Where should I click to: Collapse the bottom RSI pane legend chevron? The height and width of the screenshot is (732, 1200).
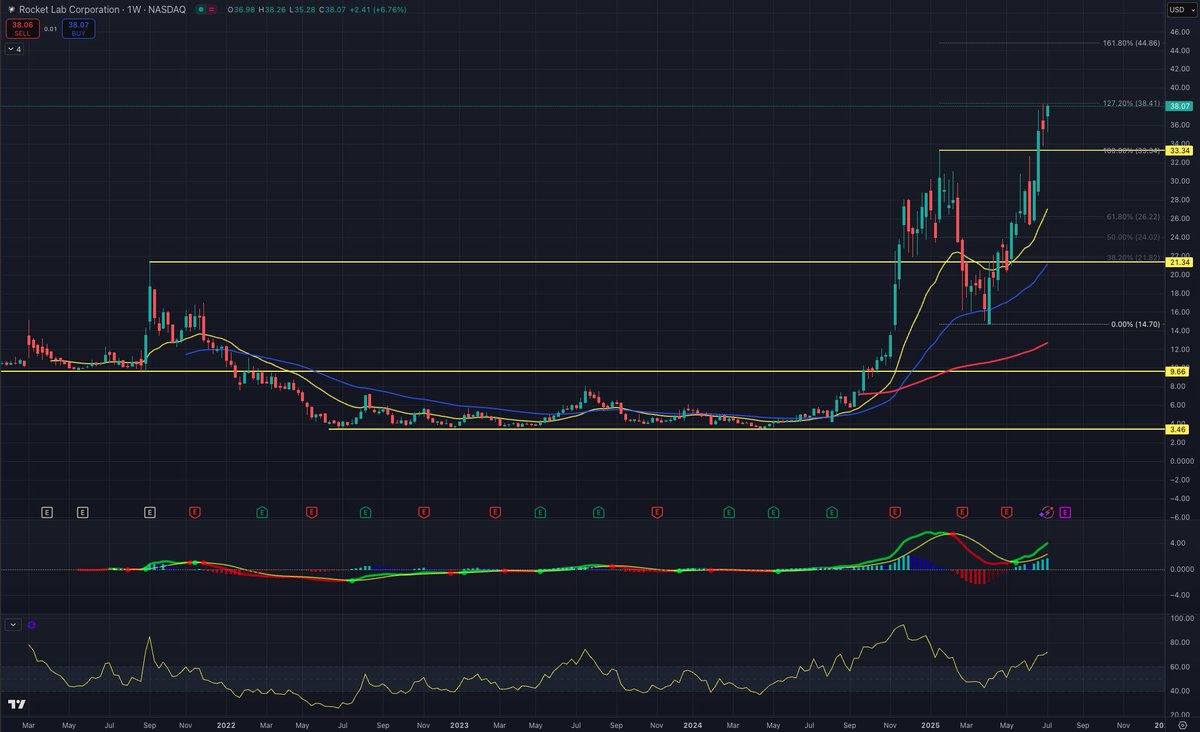(x=13, y=624)
